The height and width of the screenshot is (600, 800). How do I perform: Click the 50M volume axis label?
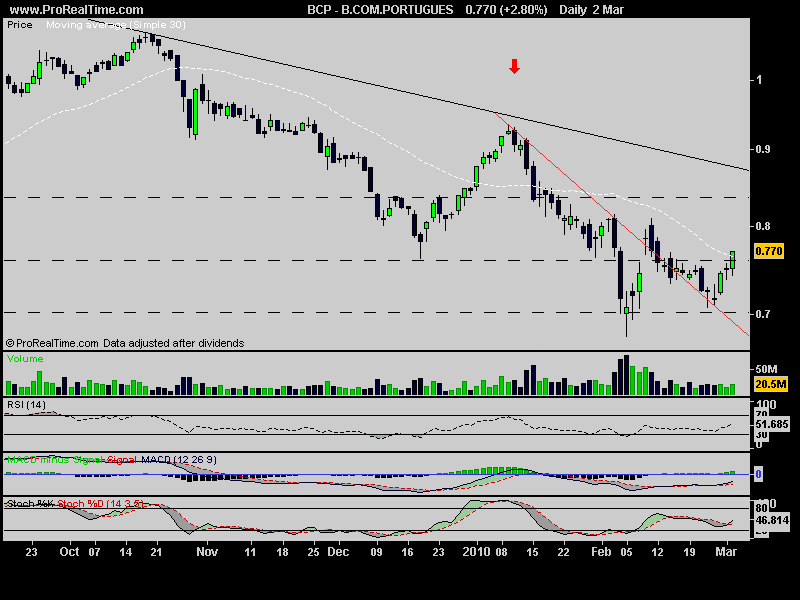tap(766, 369)
